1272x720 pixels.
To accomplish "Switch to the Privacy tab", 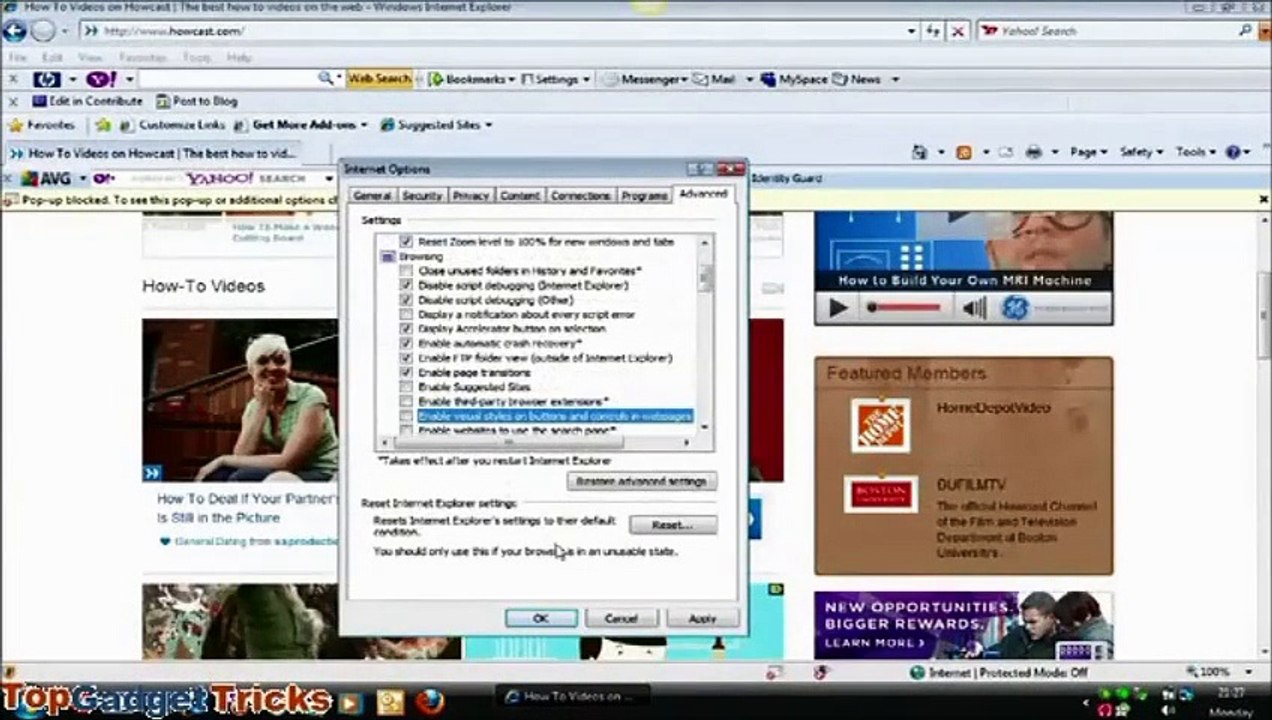I will tap(471, 196).
